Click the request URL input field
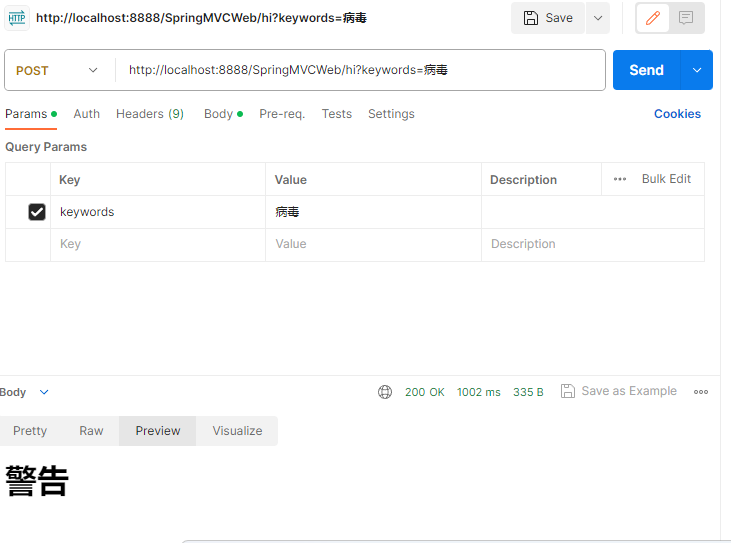Image resolution: width=731 pixels, height=543 pixels. (x=360, y=70)
